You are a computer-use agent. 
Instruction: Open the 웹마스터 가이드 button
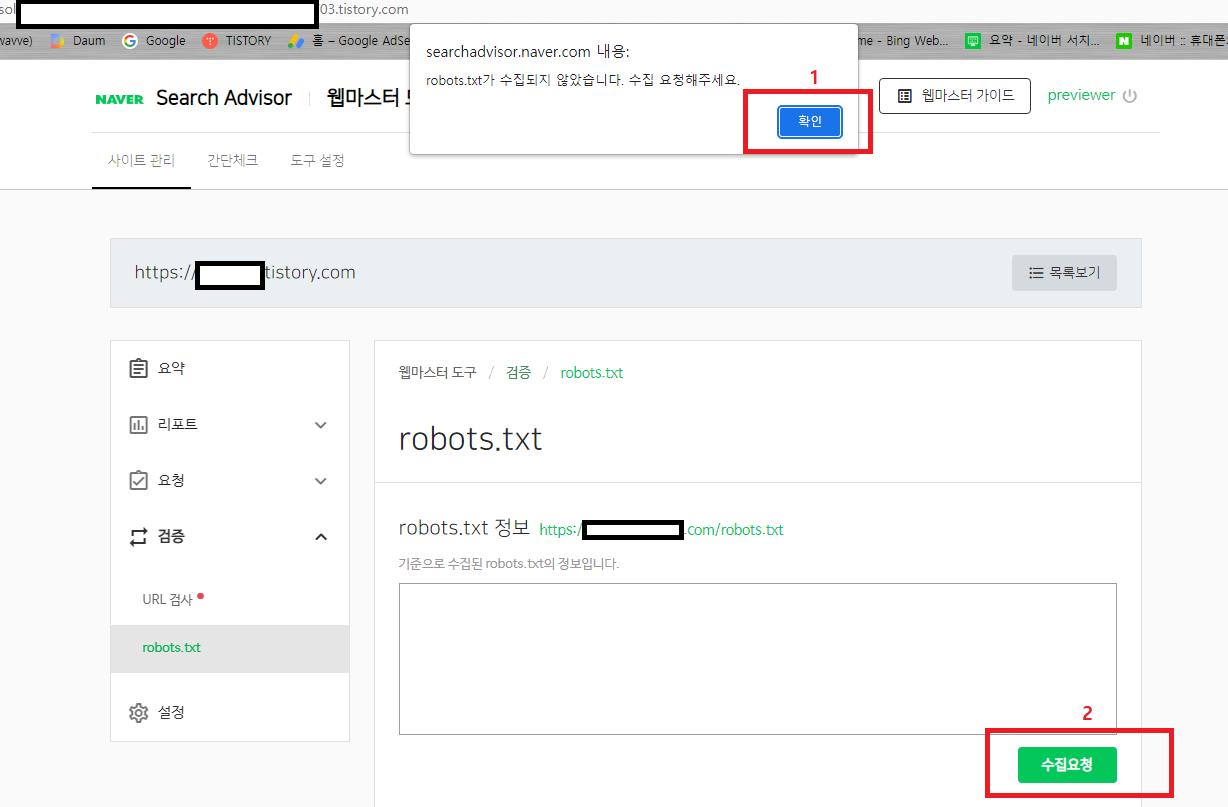(955, 96)
